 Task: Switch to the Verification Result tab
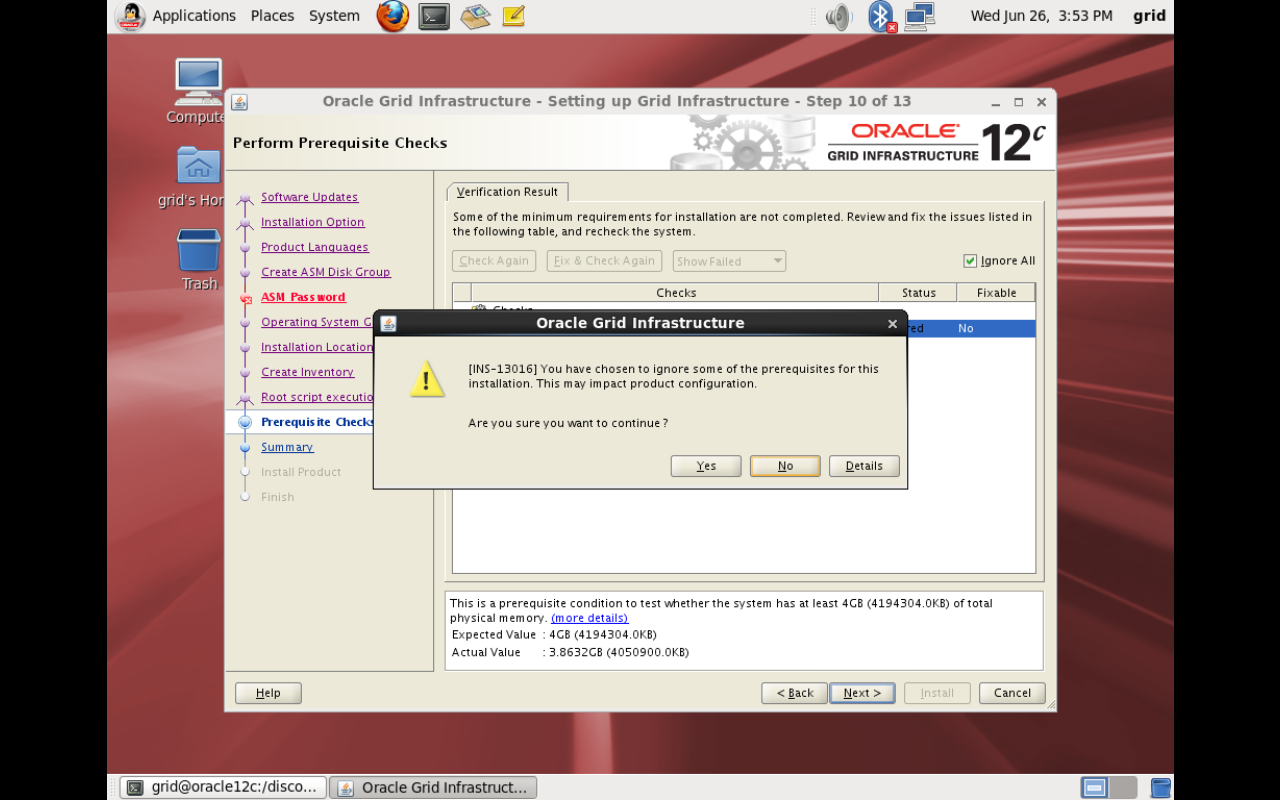[x=507, y=192]
